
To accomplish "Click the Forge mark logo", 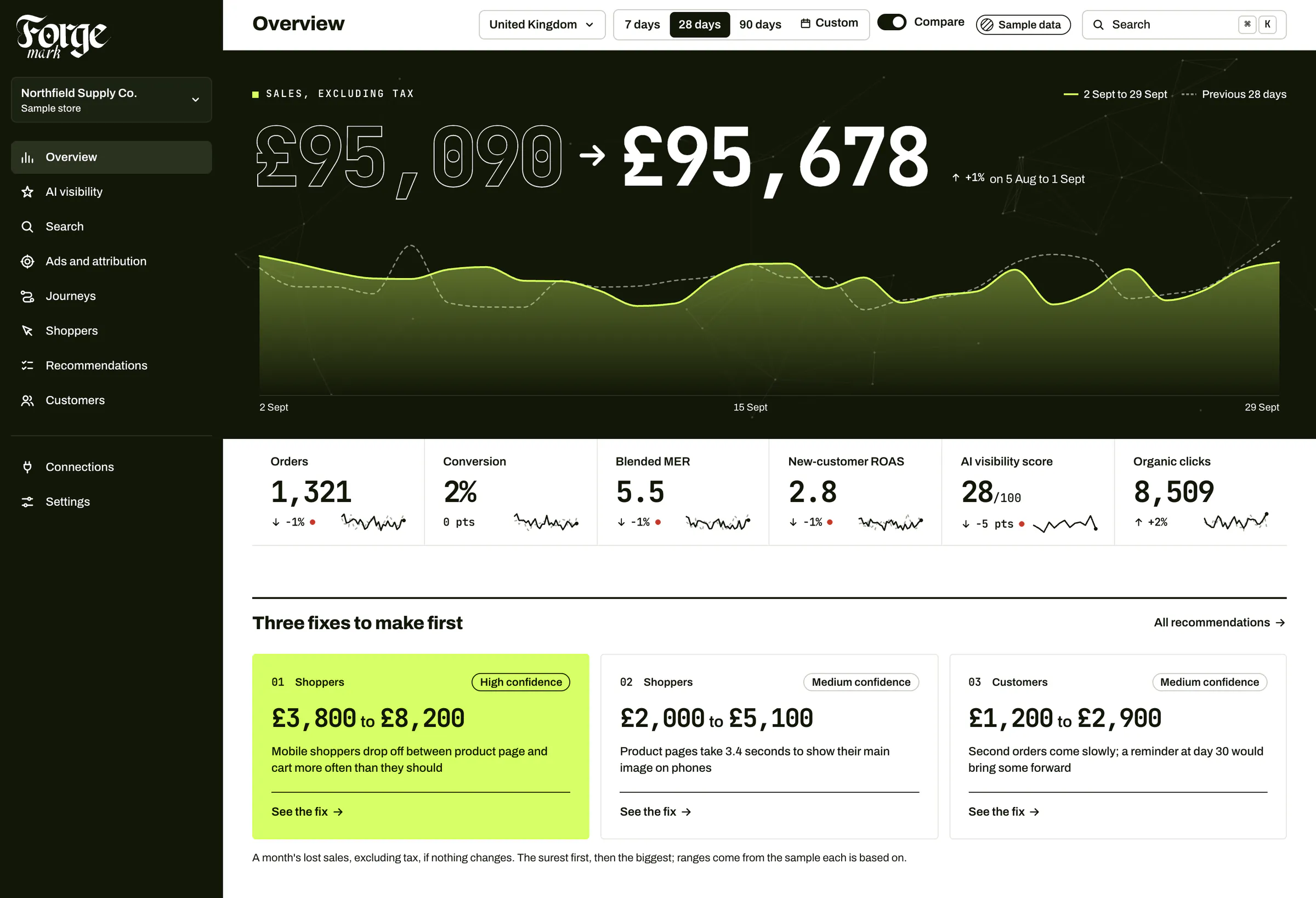I will pyautogui.click(x=63, y=37).
